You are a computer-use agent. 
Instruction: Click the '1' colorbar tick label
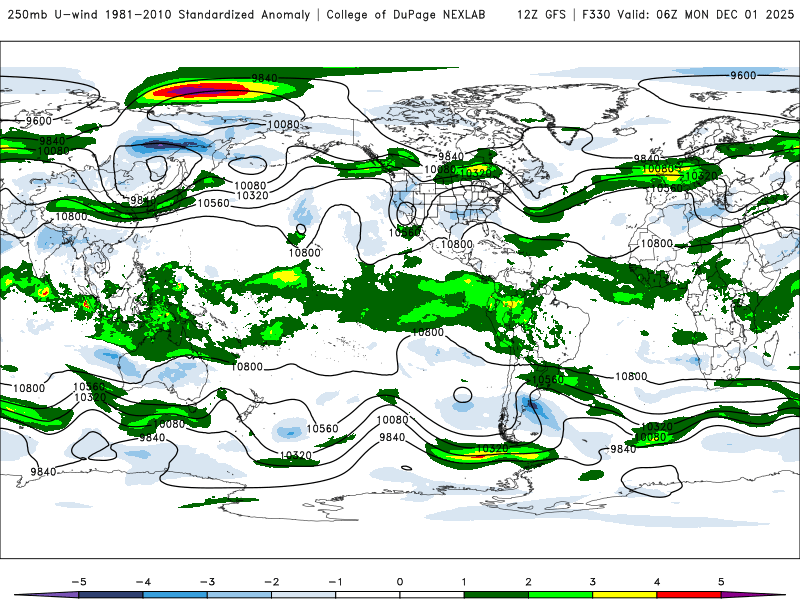click(464, 582)
